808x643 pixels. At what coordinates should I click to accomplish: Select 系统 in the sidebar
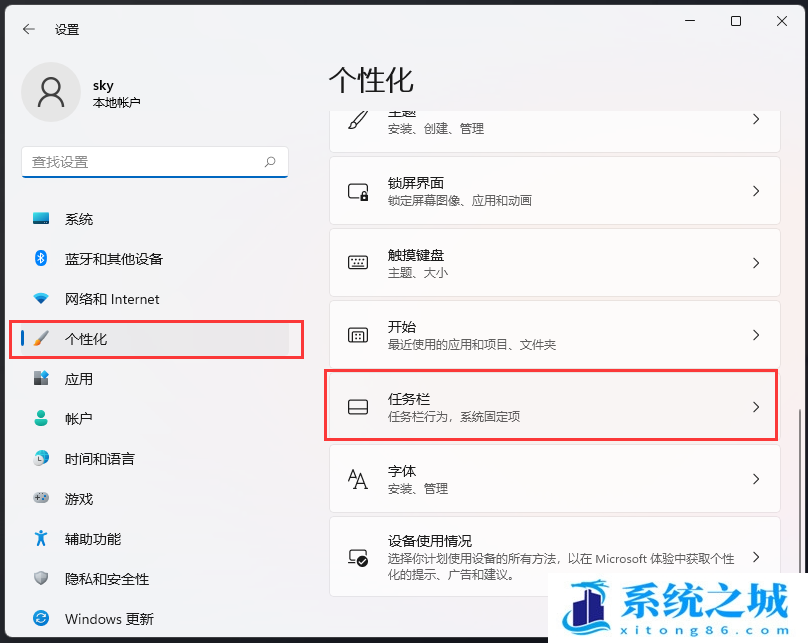(79, 219)
